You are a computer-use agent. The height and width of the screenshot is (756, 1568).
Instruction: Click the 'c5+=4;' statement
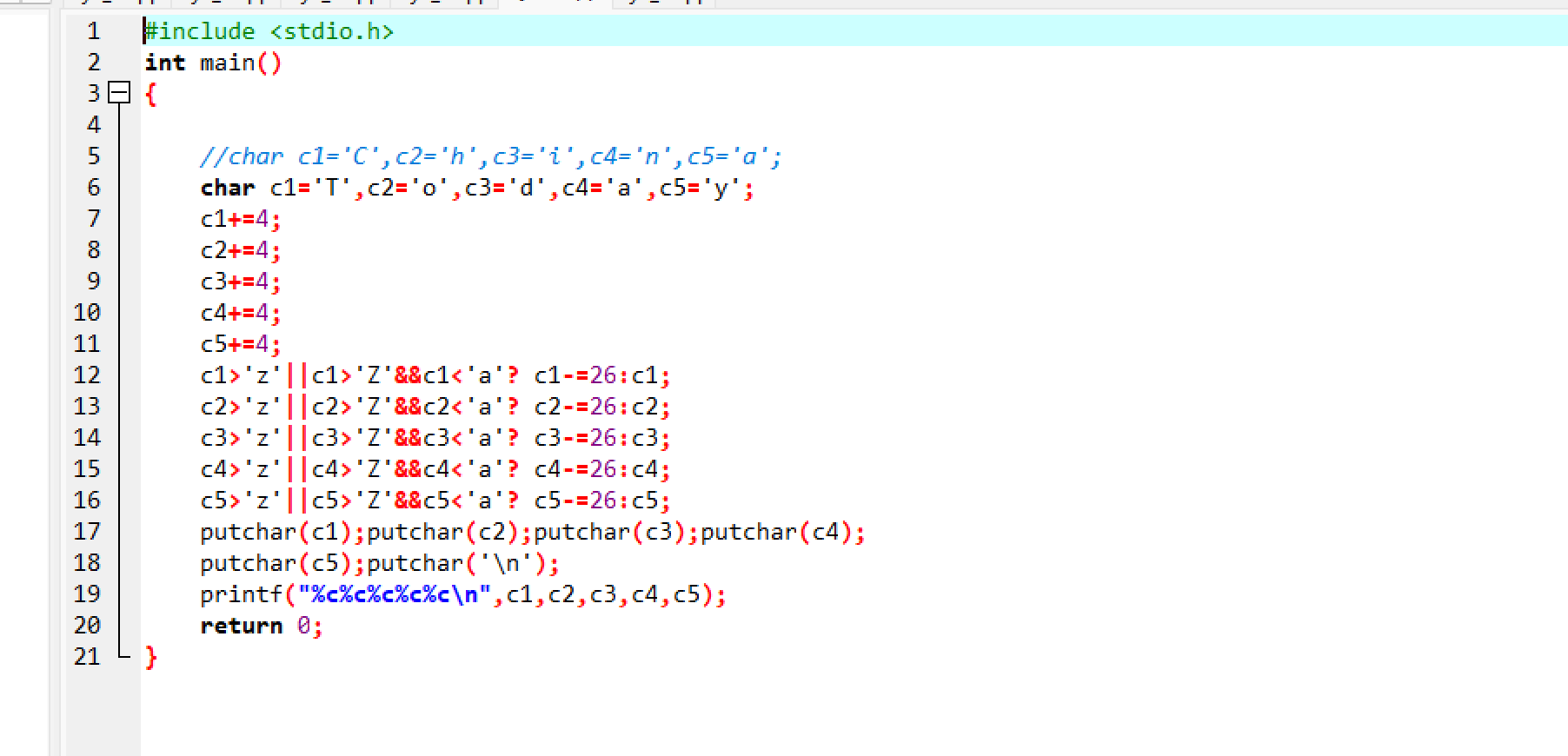tap(241, 344)
